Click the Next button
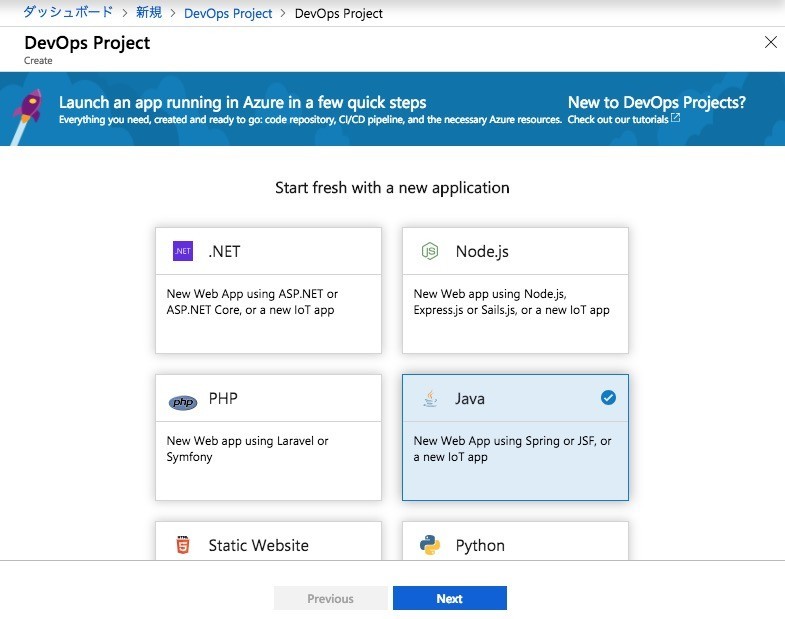The width and height of the screenshot is (785, 619). click(x=450, y=598)
